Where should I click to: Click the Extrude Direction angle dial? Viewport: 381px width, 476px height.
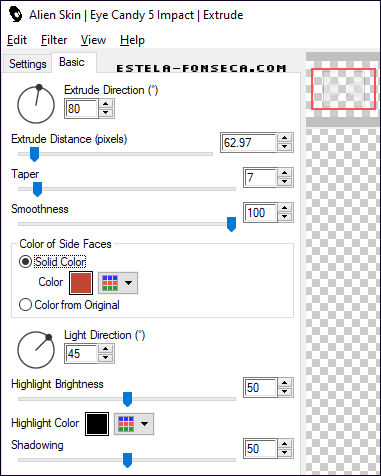36,104
